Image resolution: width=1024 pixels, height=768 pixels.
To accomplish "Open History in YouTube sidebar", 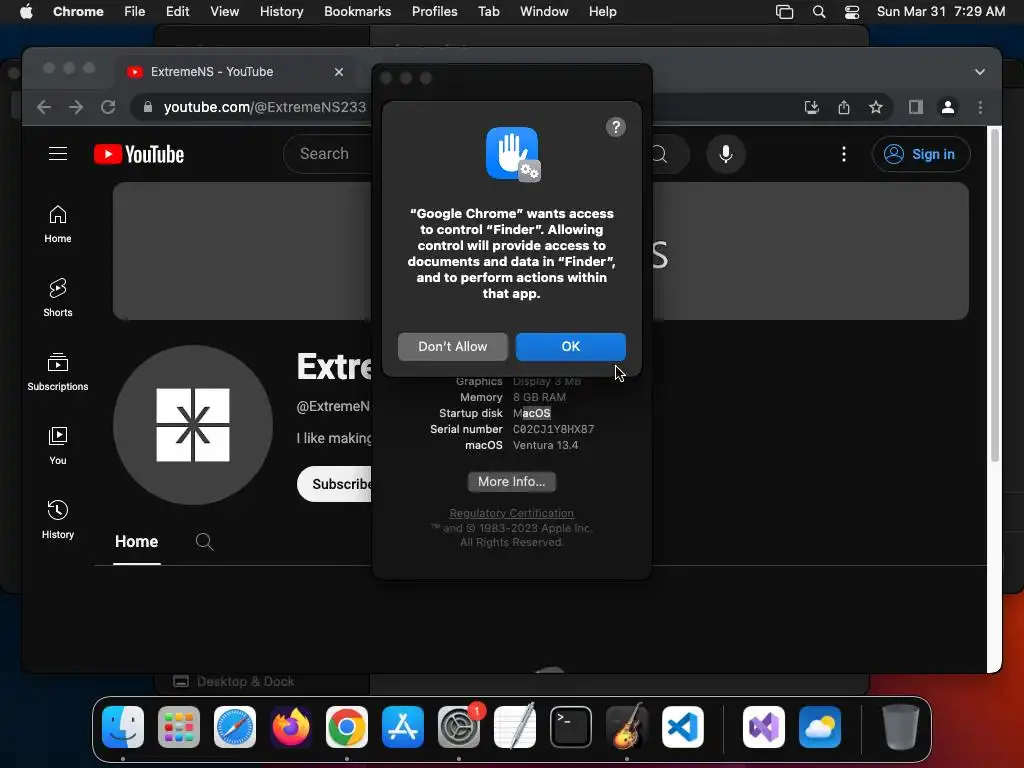I will click(x=58, y=519).
